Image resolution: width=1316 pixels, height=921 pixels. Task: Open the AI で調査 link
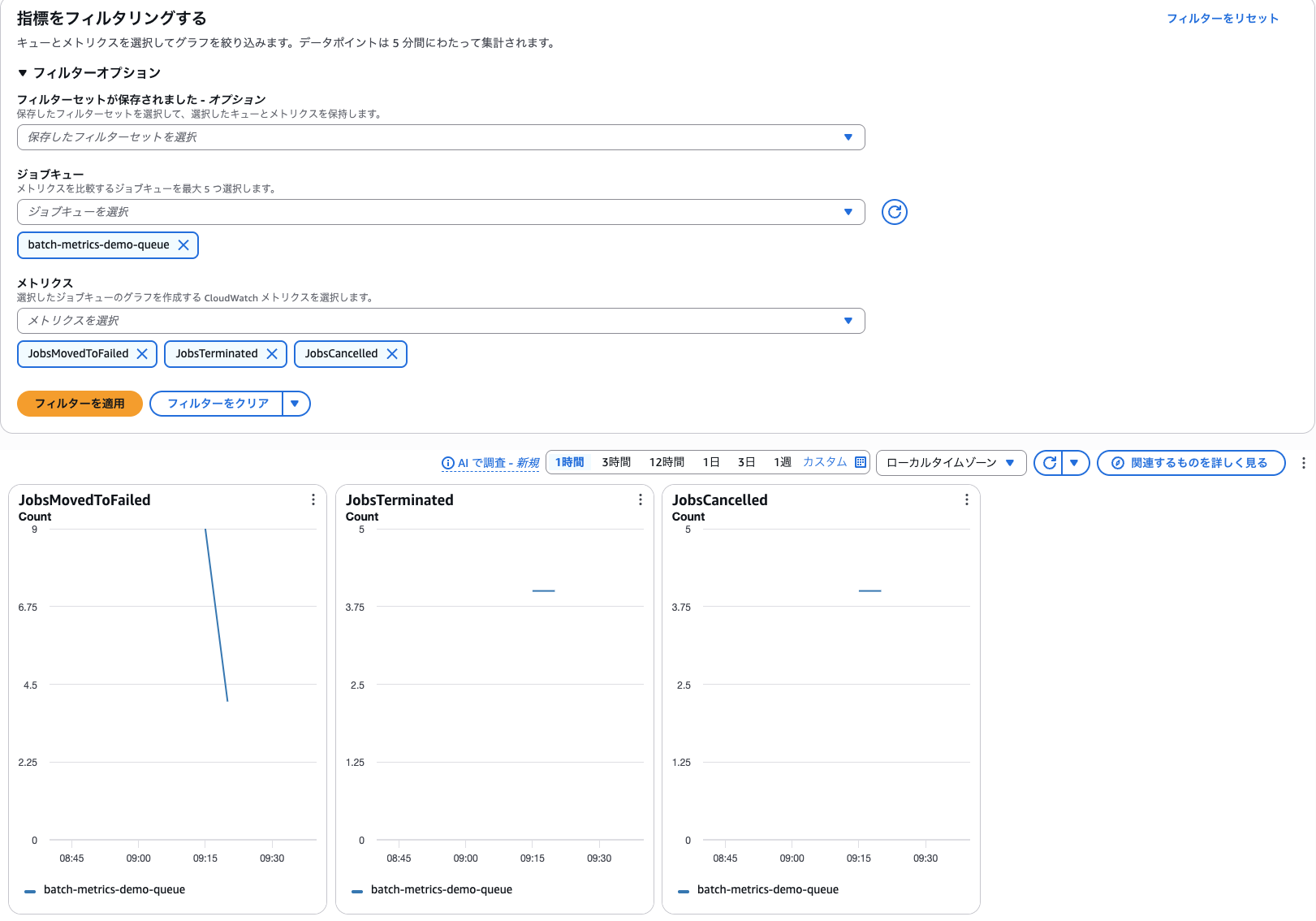[498, 463]
